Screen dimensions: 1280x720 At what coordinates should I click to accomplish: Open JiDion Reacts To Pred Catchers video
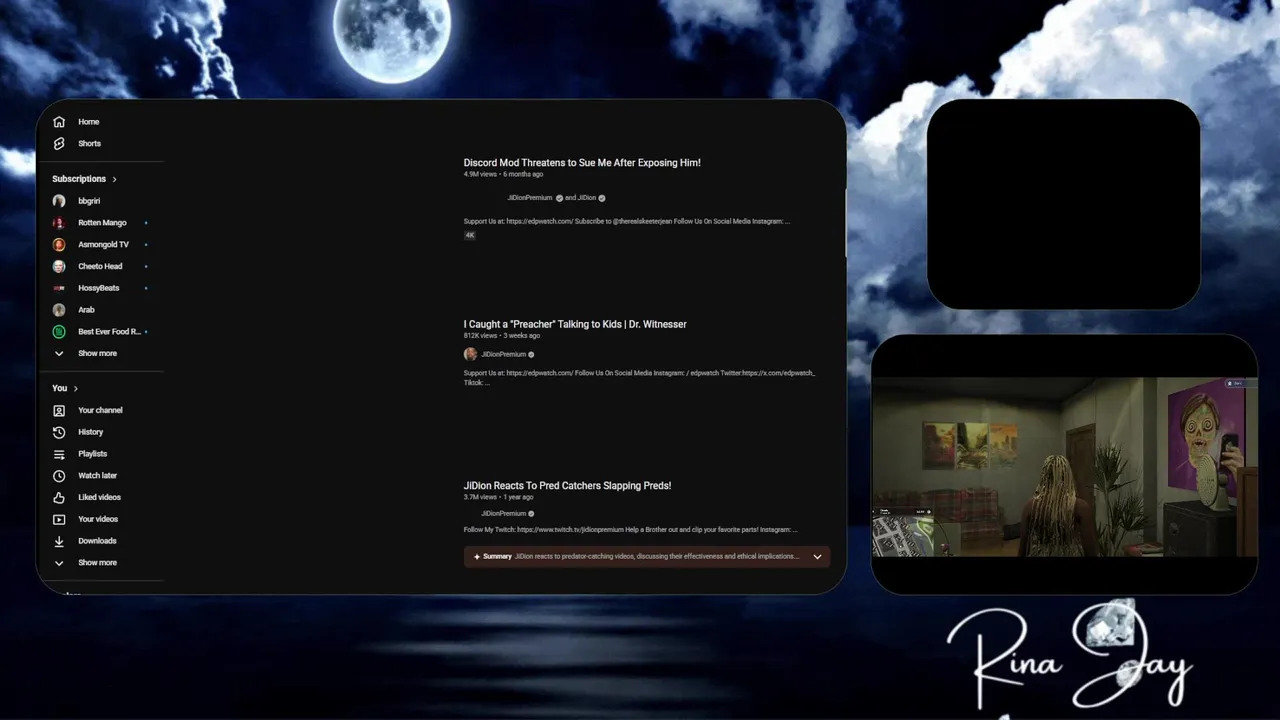tap(567, 486)
